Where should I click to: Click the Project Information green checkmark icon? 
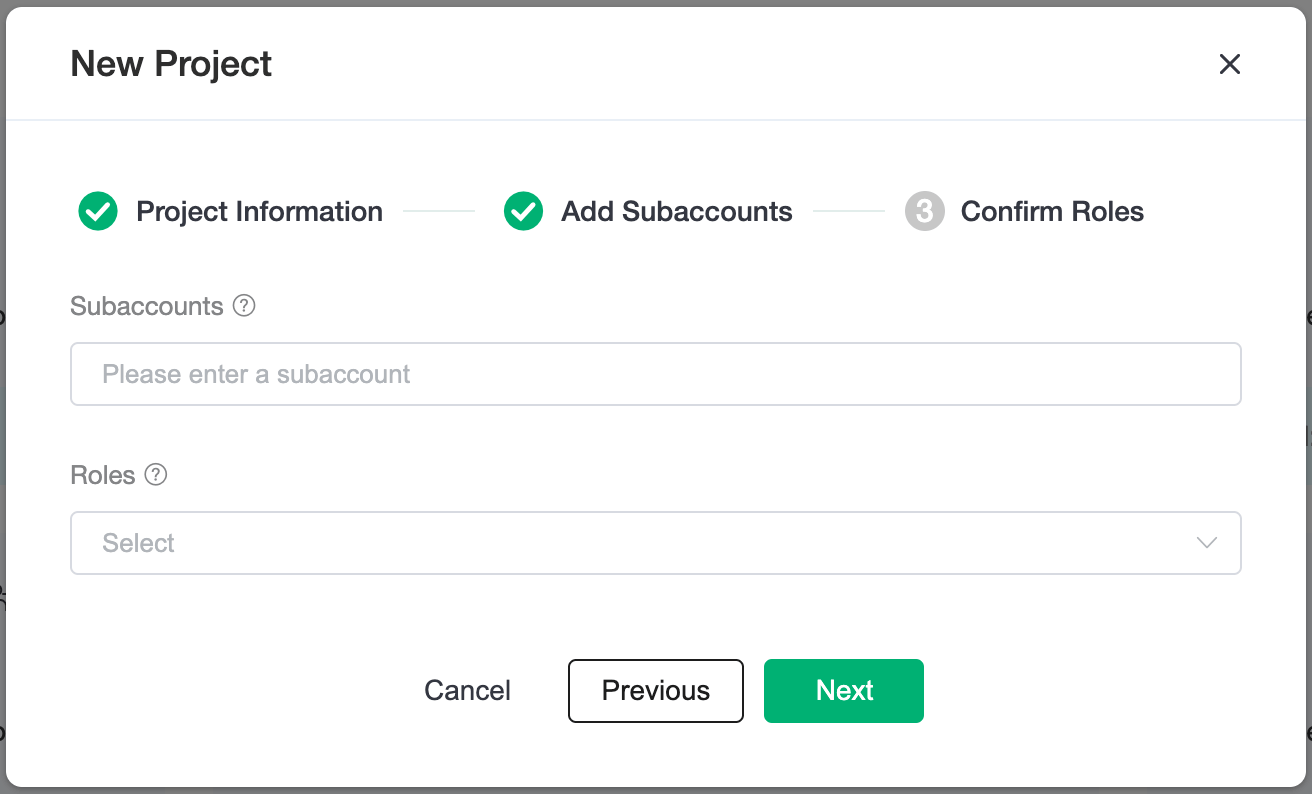tap(98, 212)
